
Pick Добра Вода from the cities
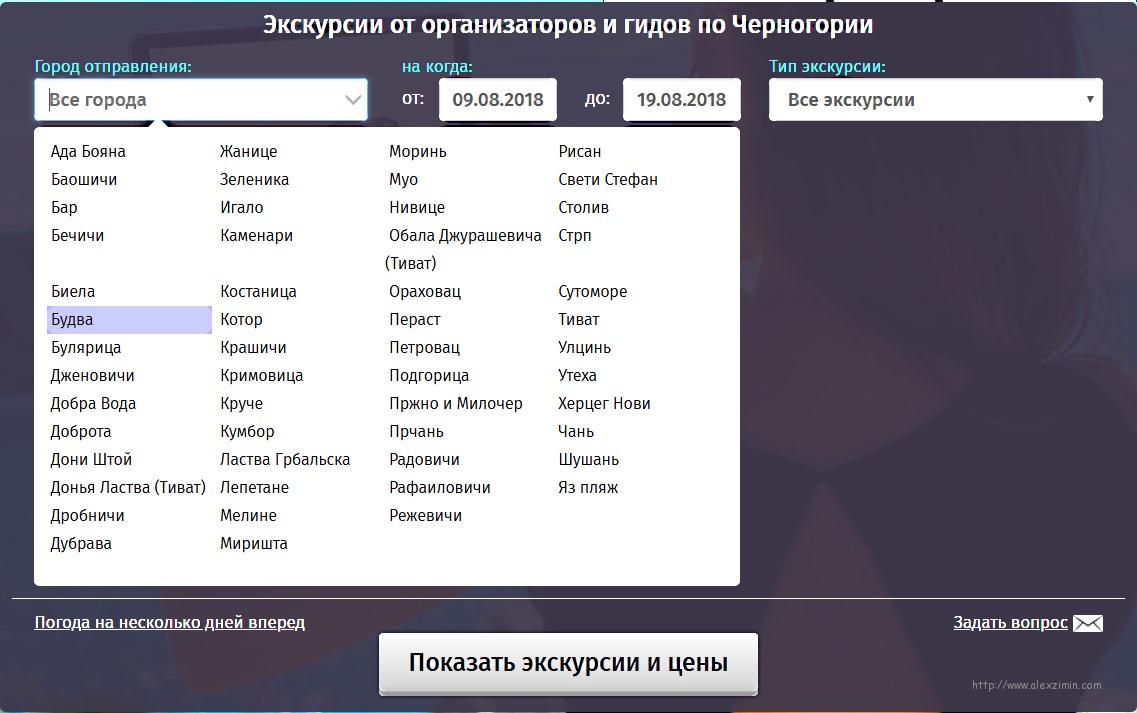click(93, 403)
